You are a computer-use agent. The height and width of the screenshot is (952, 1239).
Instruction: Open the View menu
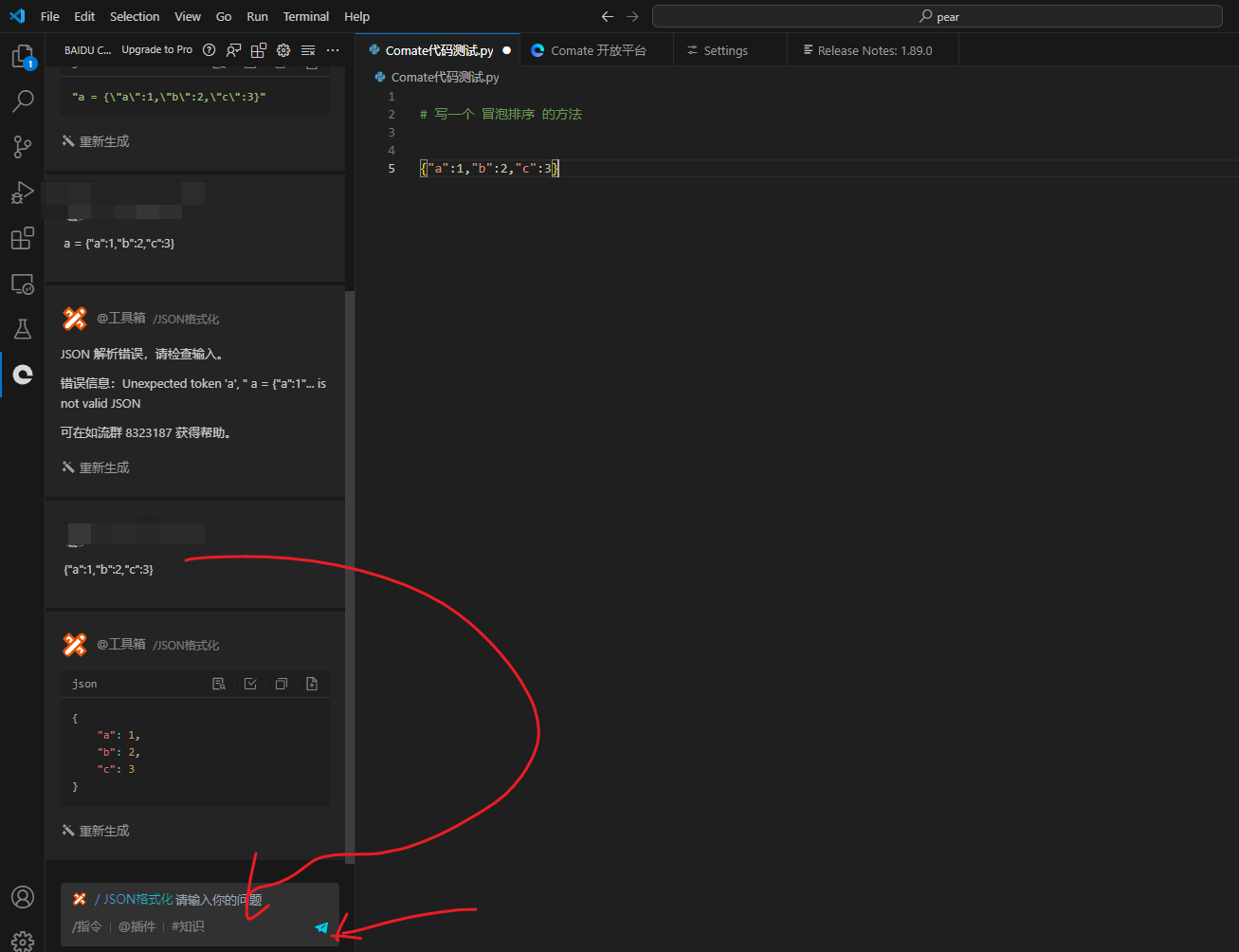pos(188,16)
